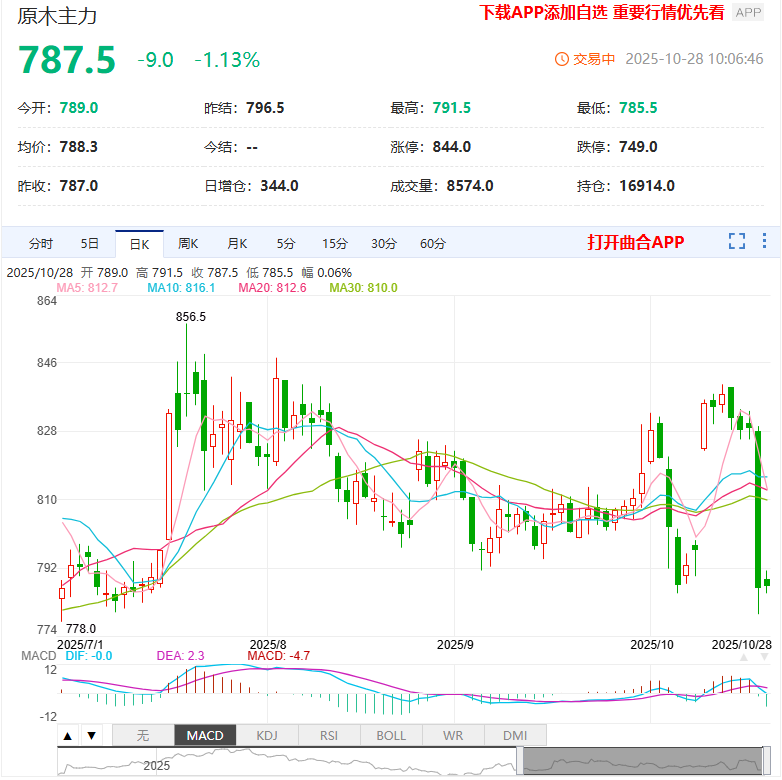The width and height of the screenshot is (782, 780).
Task: Switch to the 月K monthly chart
Action: 237,243
